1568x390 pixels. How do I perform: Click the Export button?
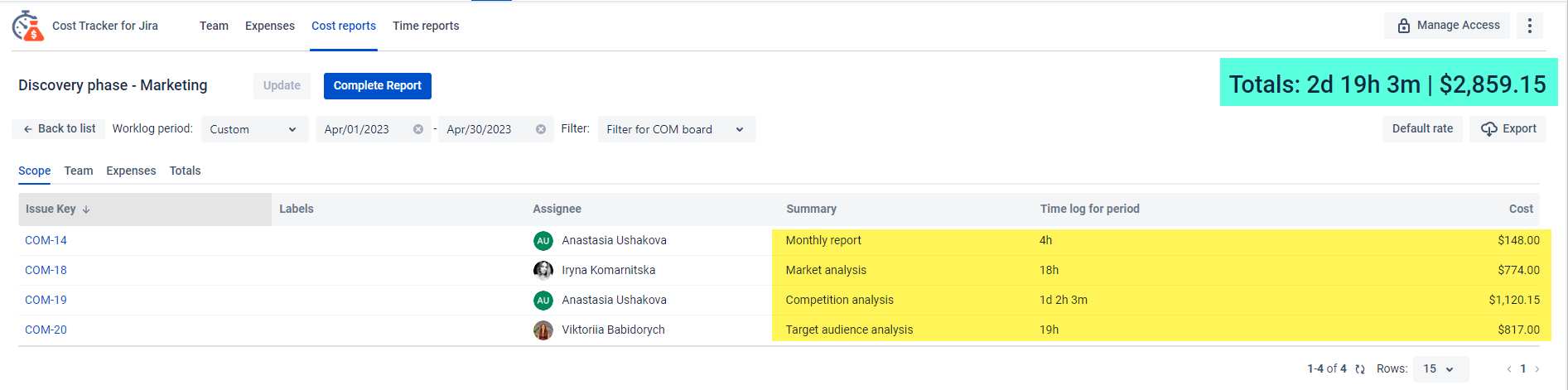[1508, 129]
